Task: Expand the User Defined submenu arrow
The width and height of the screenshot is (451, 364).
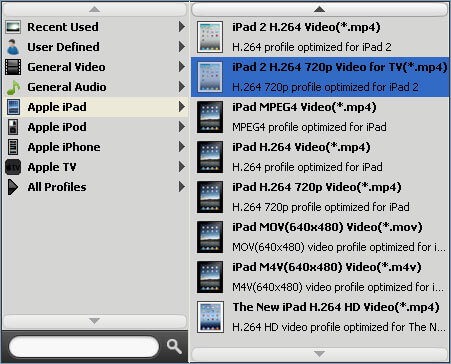Action: coord(182,47)
